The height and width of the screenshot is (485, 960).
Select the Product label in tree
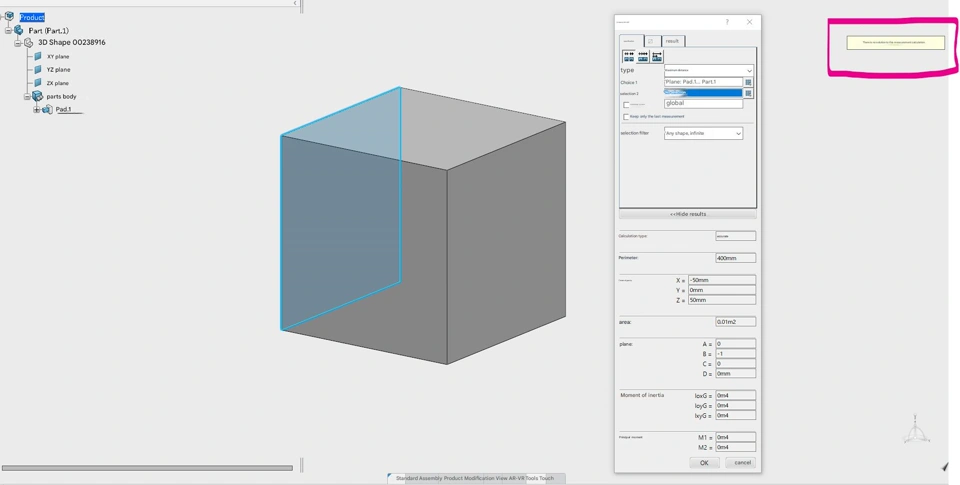[x=32, y=17]
